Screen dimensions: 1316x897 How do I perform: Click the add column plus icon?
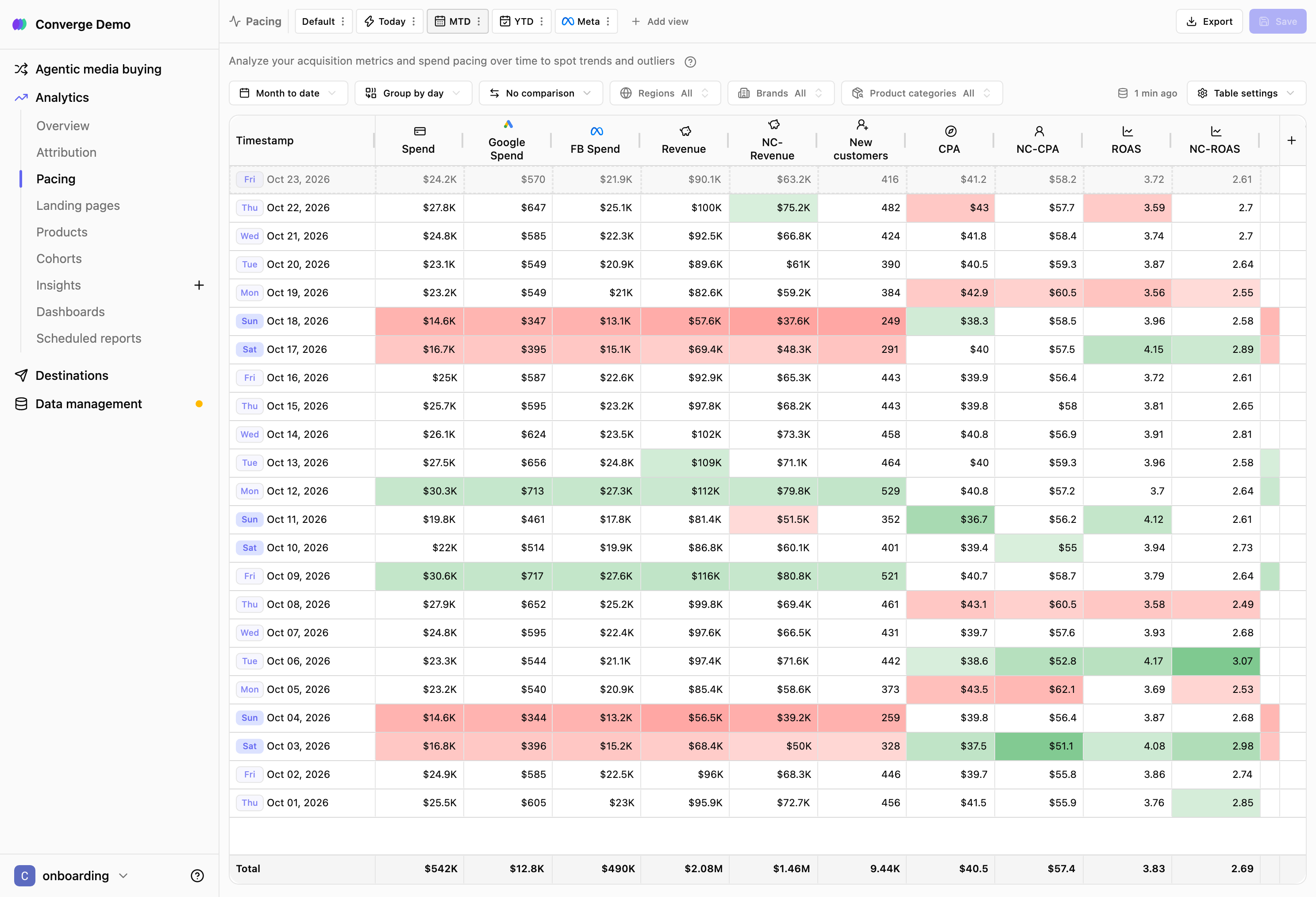(x=1292, y=140)
